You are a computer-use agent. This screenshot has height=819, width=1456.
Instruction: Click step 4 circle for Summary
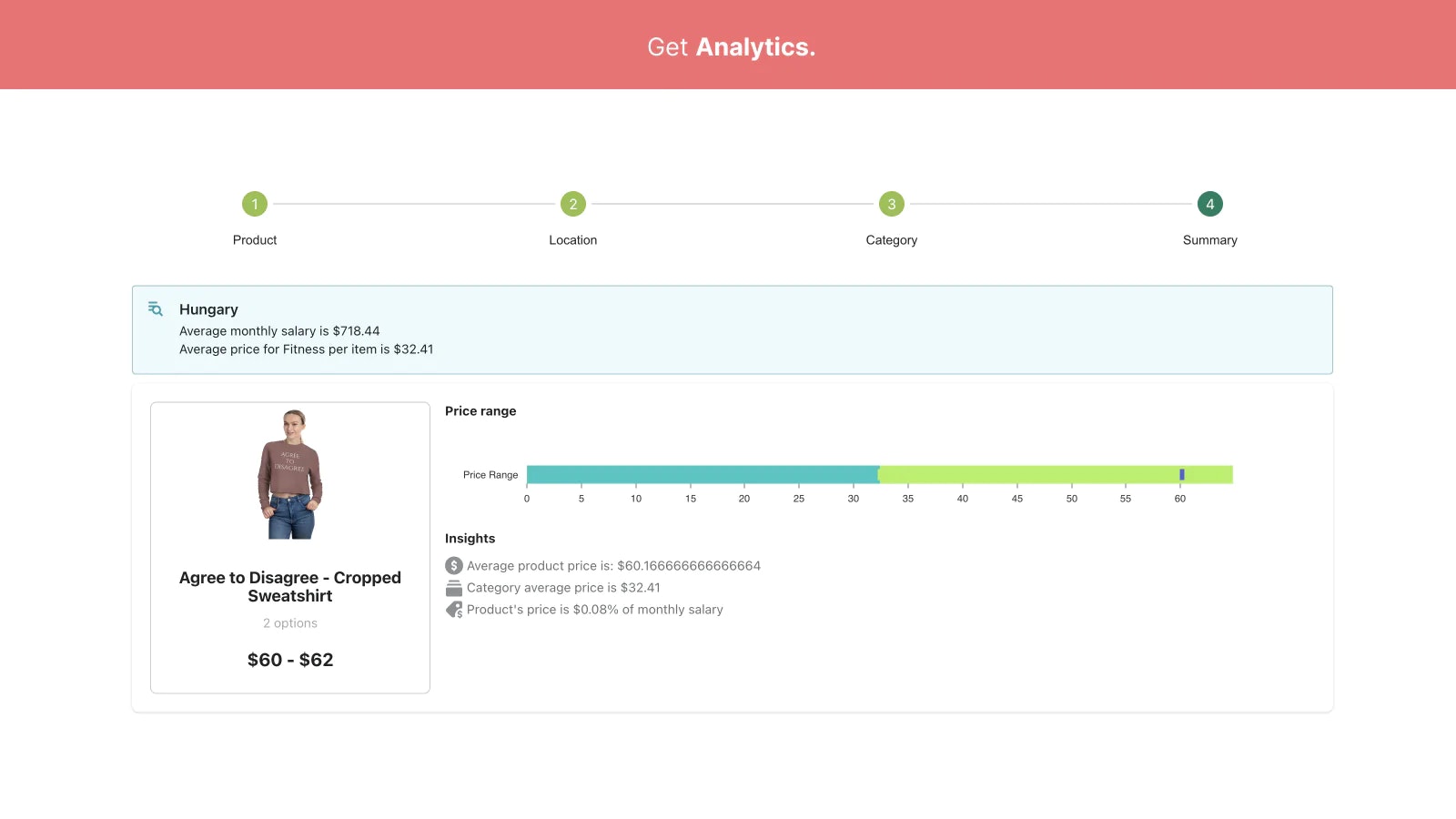pyautogui.click(x=1210, y=204)
